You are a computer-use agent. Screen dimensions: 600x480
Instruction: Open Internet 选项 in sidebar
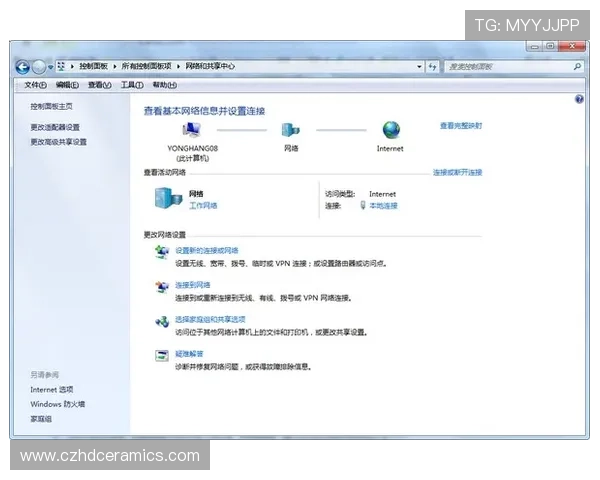52,390
